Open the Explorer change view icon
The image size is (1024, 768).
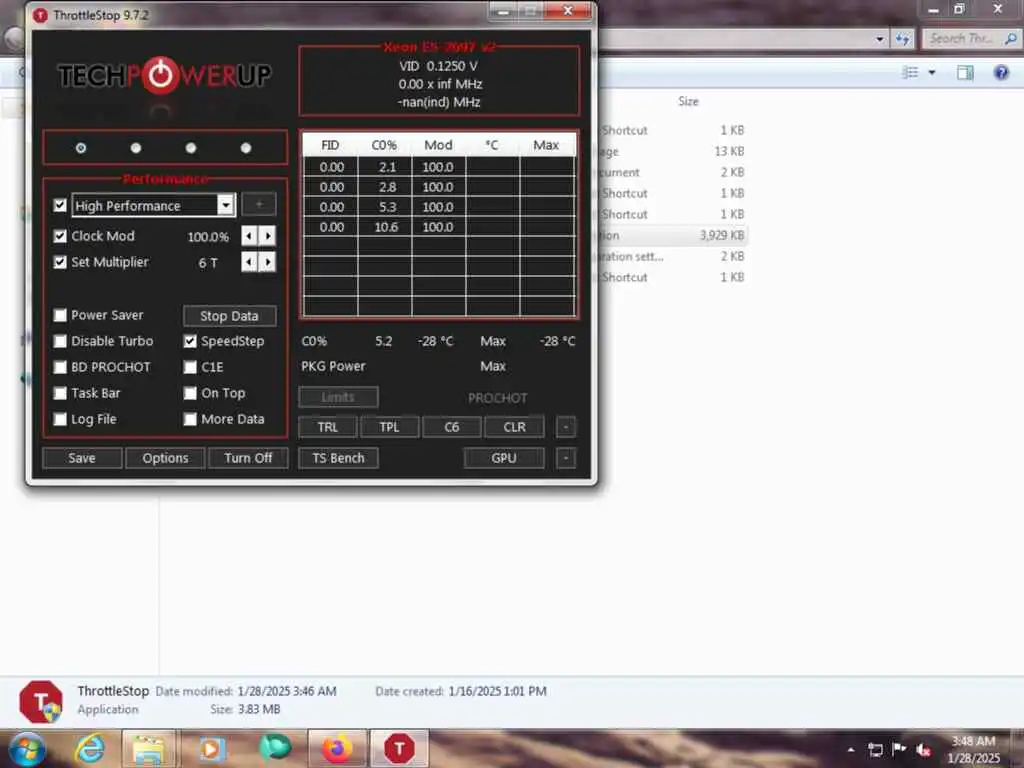click(x=910, y=72)
